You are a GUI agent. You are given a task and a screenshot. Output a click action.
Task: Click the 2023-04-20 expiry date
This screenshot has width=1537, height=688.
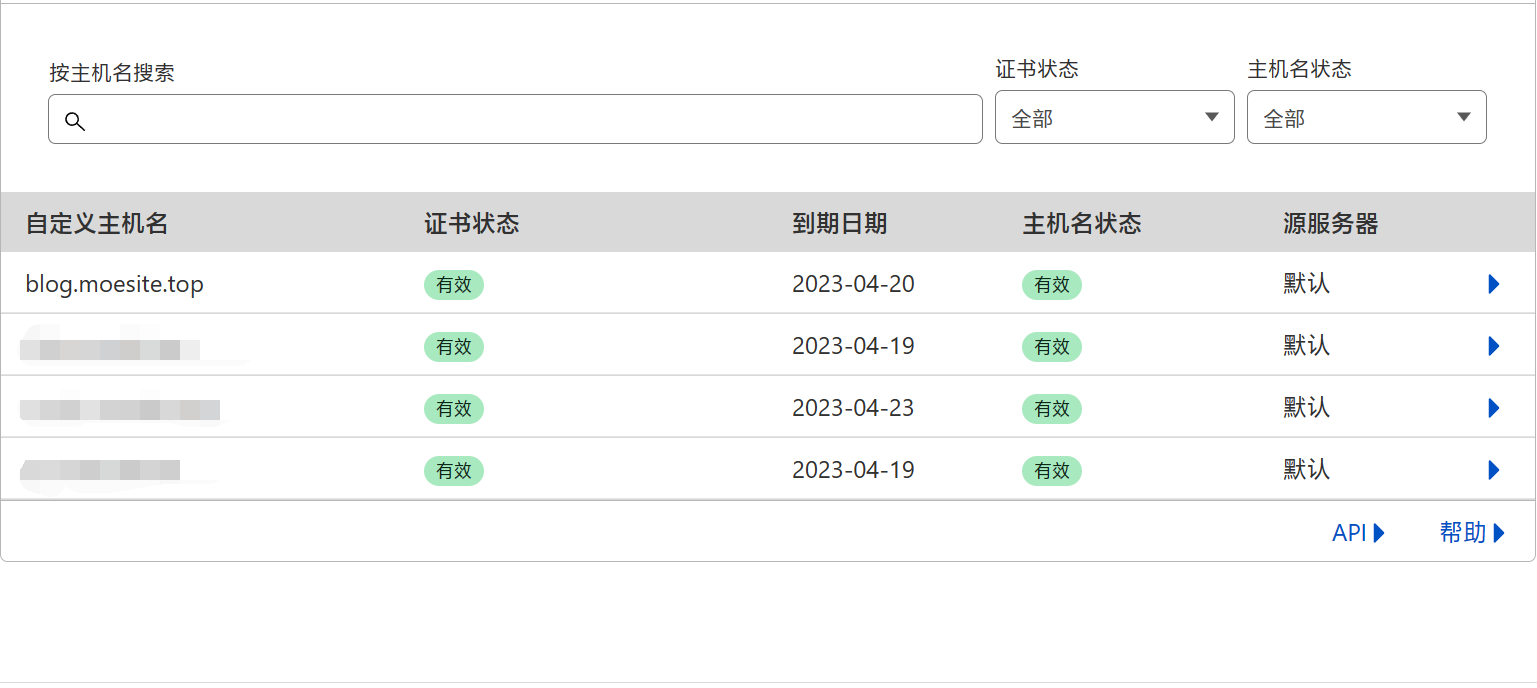(x=853, y=284)
